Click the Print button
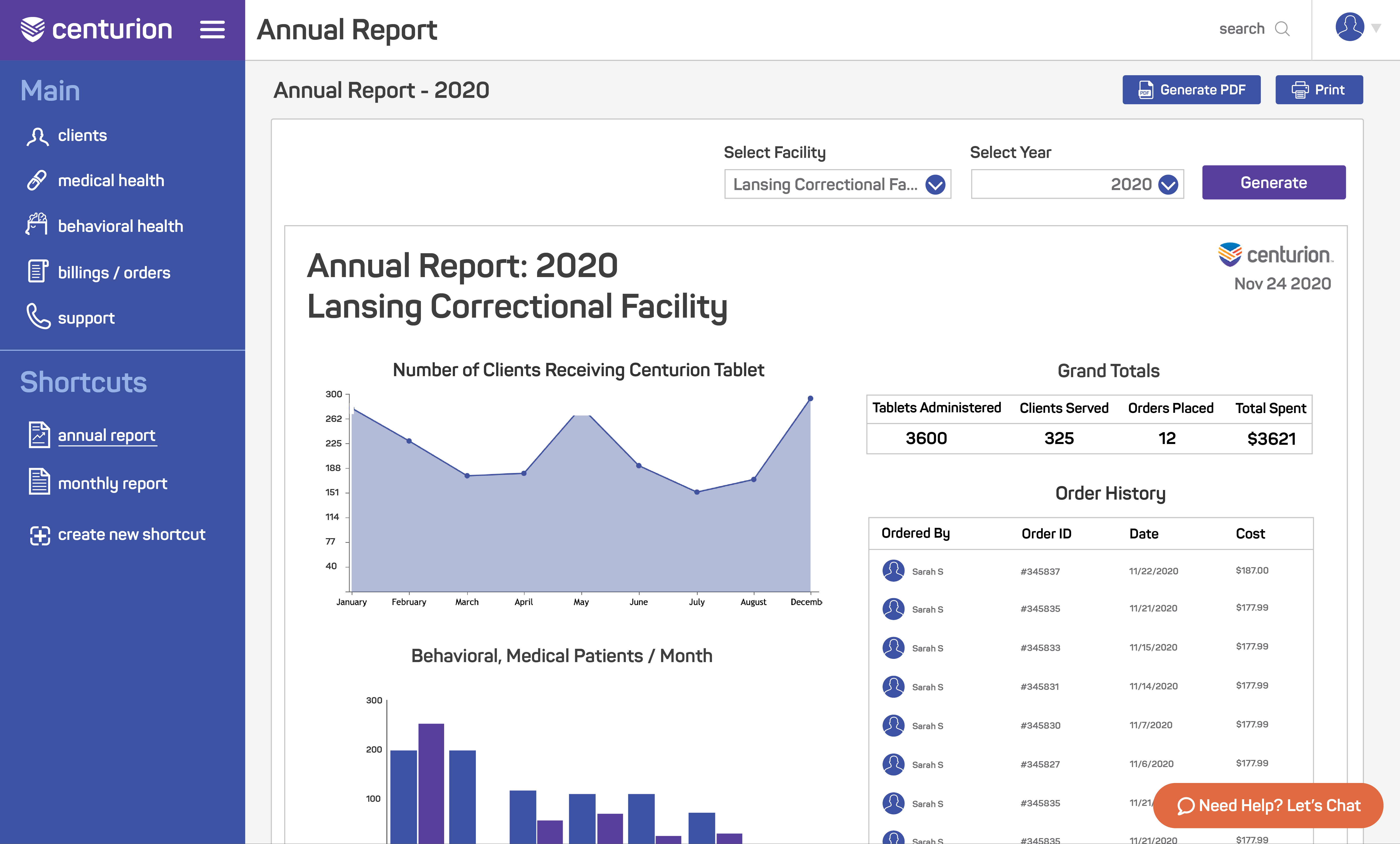 (1319, 90)
